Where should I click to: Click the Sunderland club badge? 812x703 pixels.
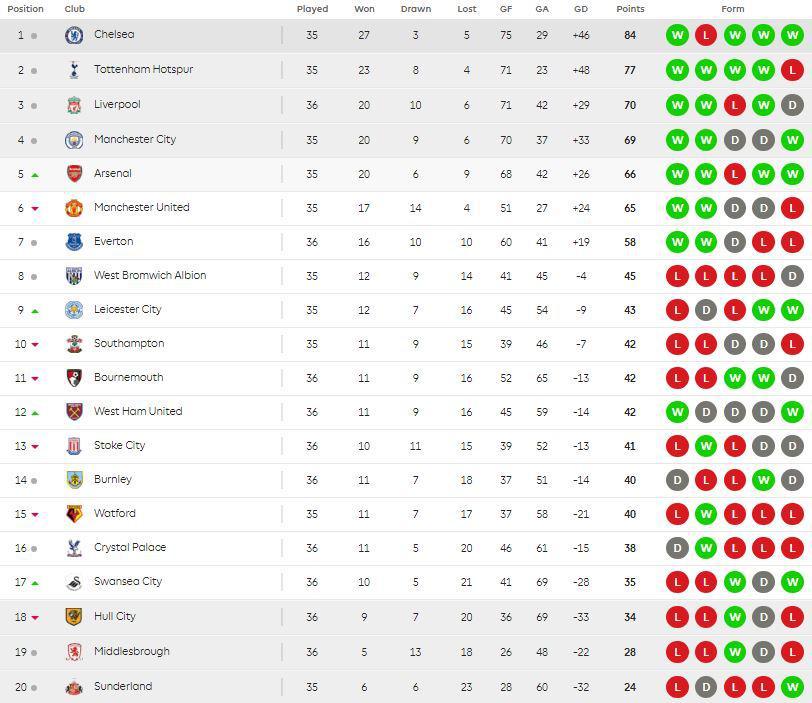coord(74,687)
